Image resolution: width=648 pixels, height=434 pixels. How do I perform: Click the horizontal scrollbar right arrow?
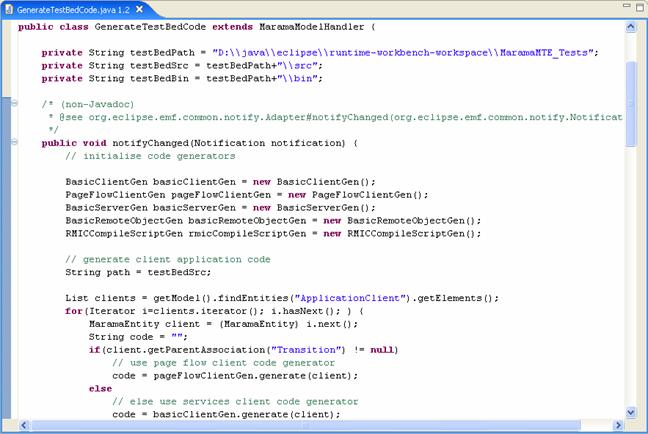618,425
